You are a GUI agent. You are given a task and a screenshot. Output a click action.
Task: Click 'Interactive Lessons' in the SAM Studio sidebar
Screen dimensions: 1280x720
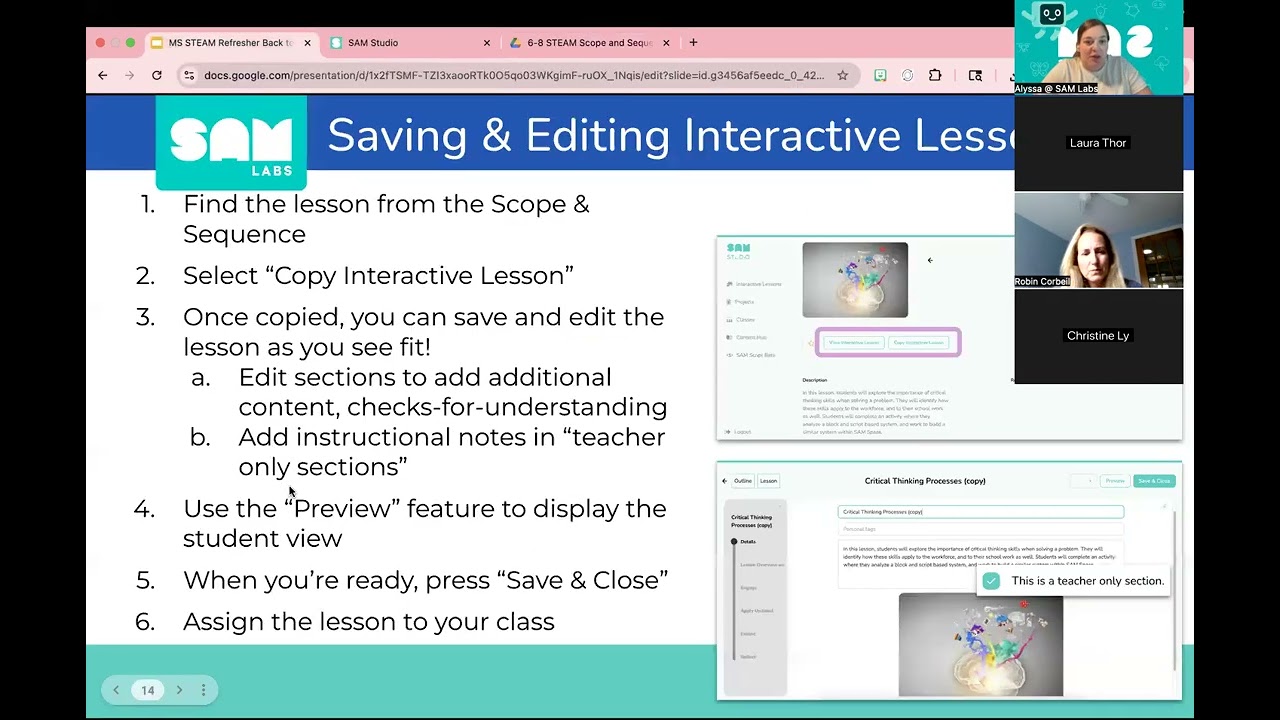click(755, 284)
